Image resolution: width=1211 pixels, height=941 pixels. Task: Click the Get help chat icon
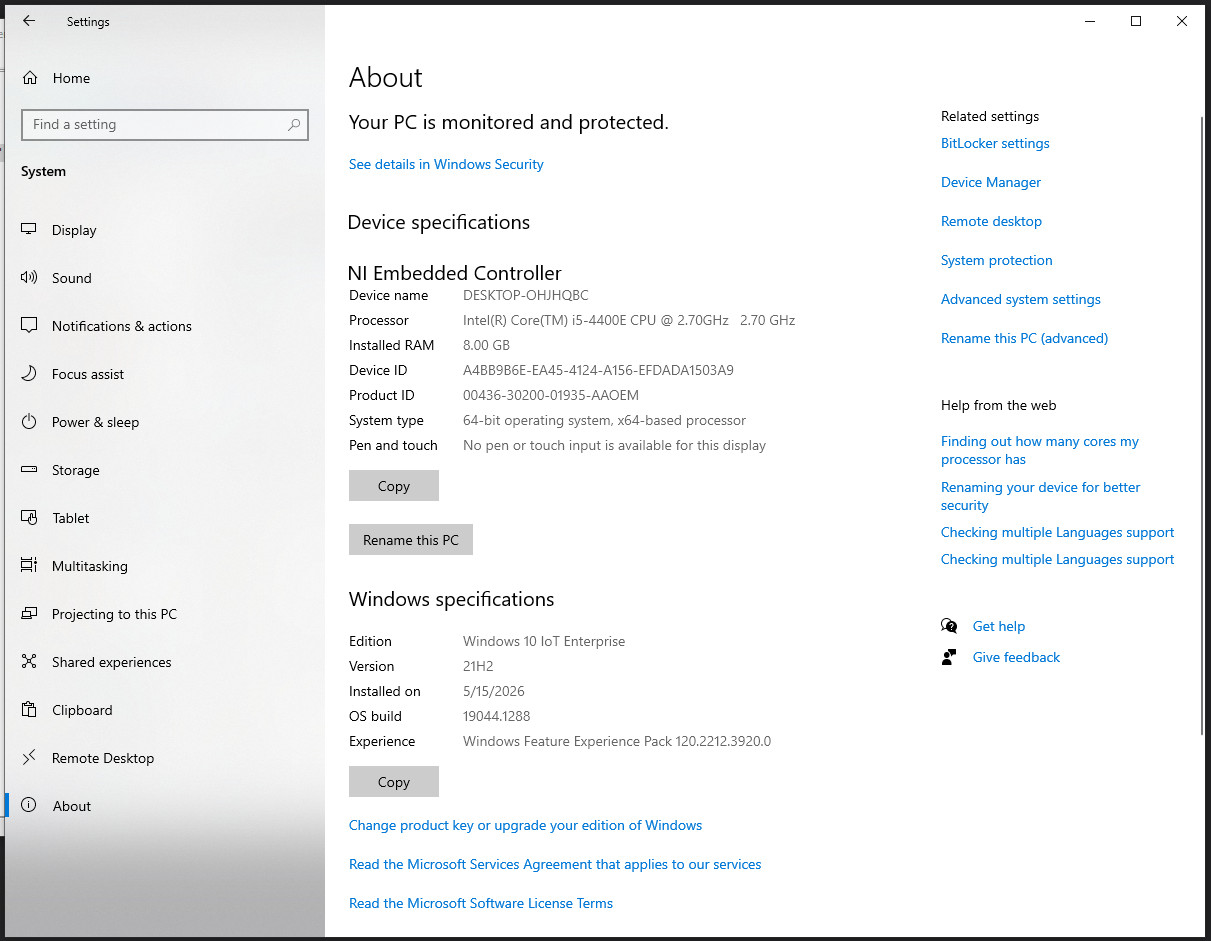click(x=949, y=626)
